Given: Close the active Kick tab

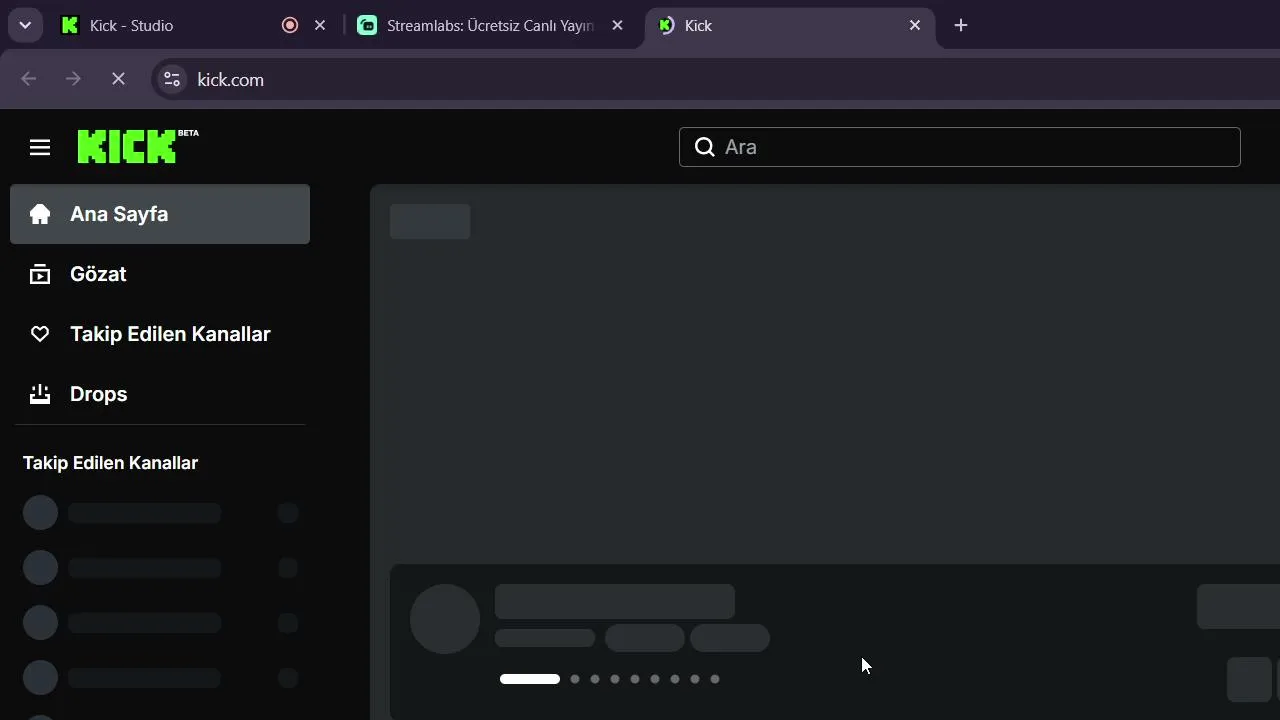Looking at the screenshot, I should (915, 25).
